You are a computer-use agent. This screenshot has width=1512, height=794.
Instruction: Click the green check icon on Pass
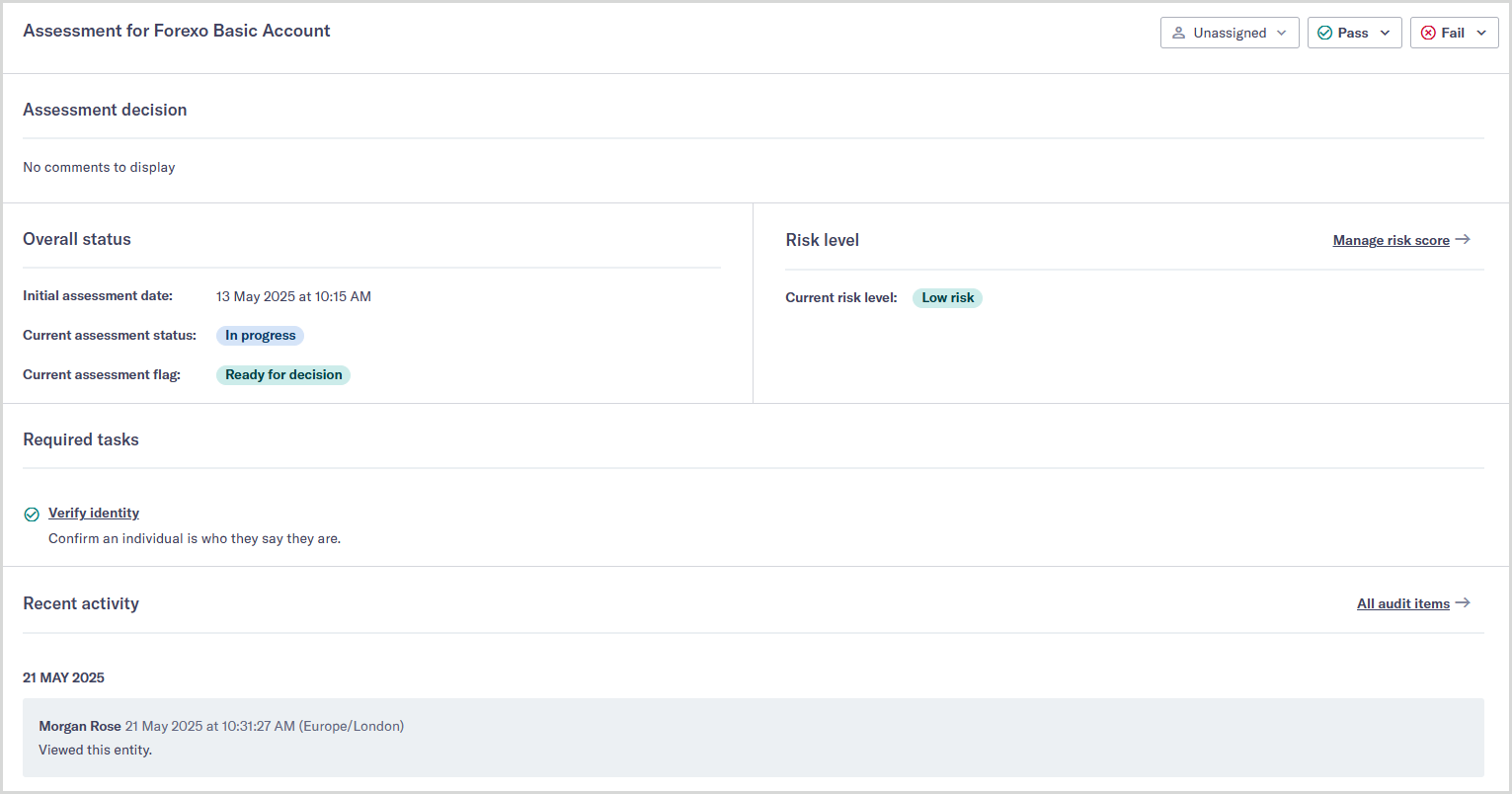(x=1324, y=33)
